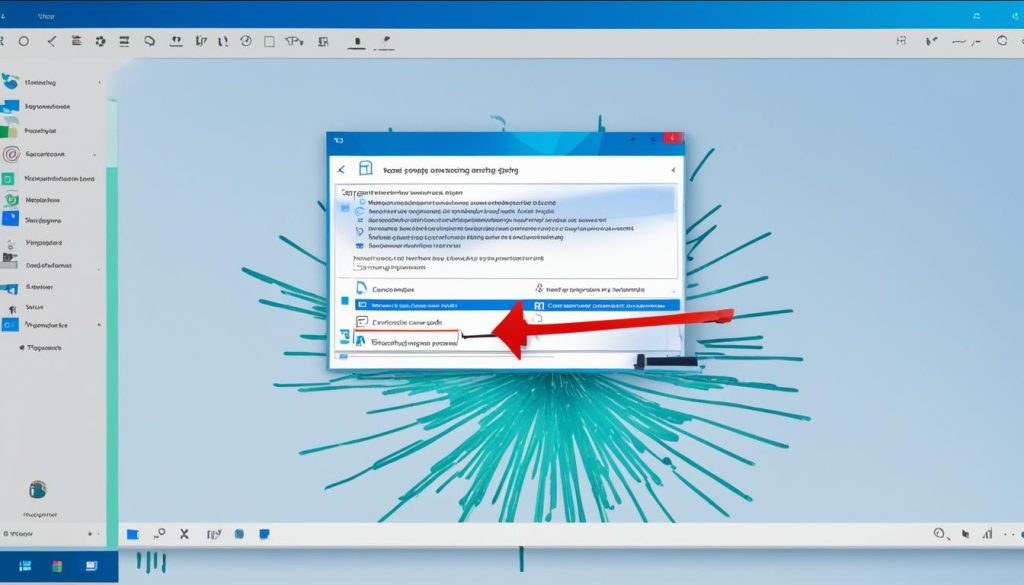Expand the chevron on the dialog's right edge

(x=674, y=168)
